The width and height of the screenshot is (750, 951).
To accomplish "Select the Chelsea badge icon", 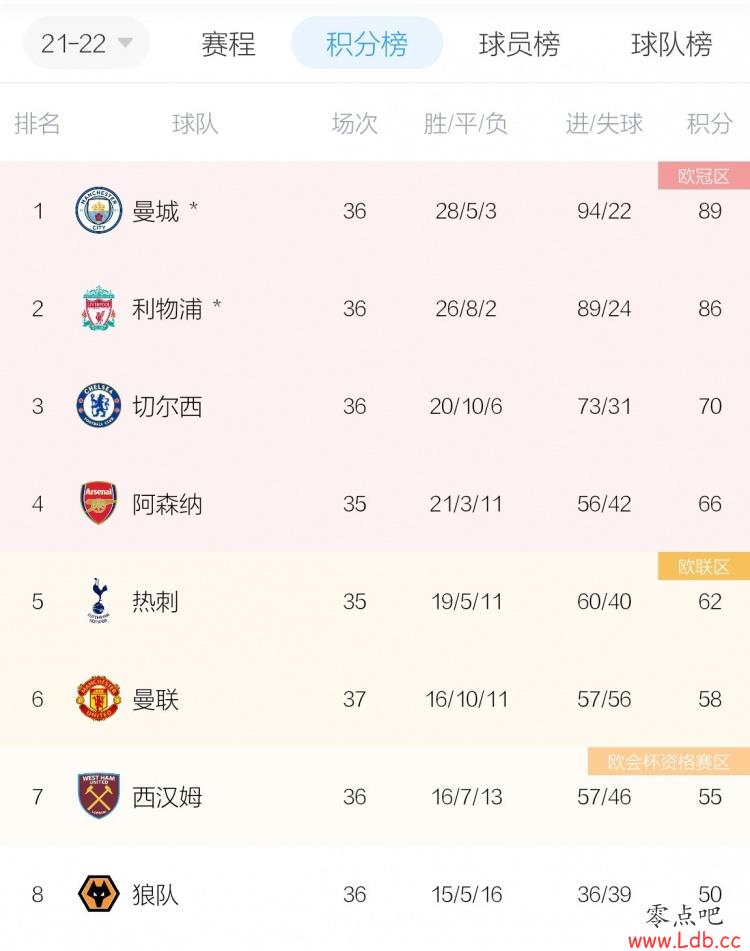I will [x=98, y=406].
